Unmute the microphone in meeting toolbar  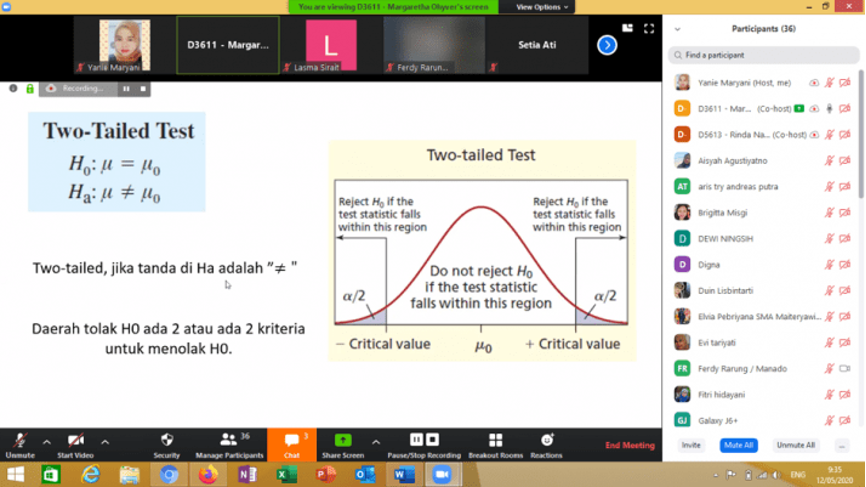coord(19,441)
